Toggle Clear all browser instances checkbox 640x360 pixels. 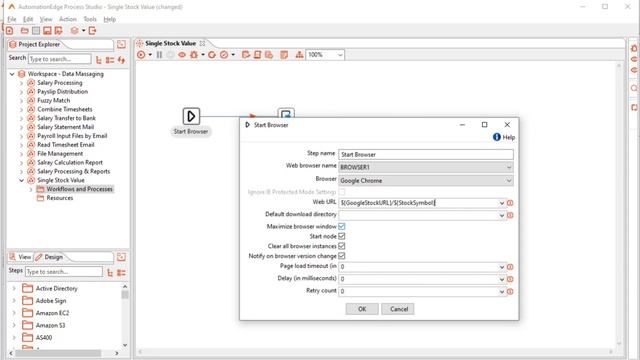point(342,246)
